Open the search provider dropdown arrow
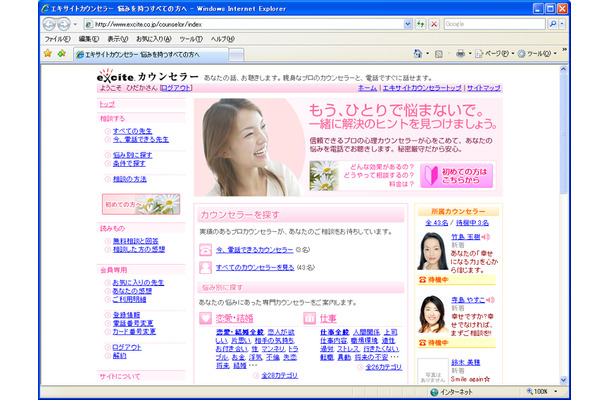The width and height of the screenshot is (610, 400). [x=562, y=24]
